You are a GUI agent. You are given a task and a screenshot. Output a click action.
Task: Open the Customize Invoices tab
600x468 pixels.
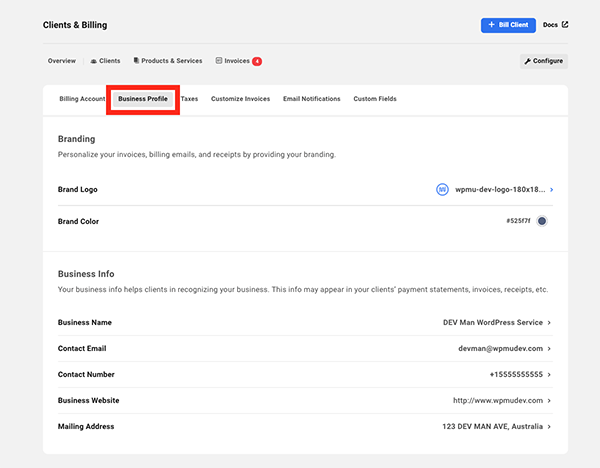[240, 99]
